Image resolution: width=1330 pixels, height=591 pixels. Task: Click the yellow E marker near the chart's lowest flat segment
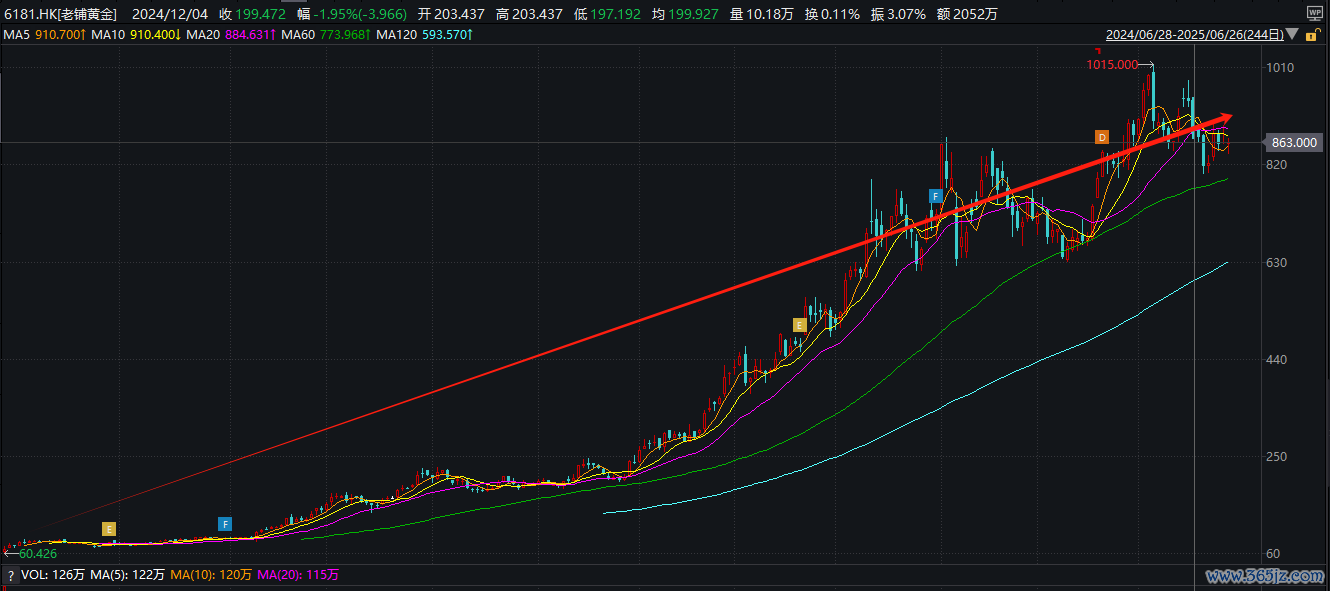109,528
